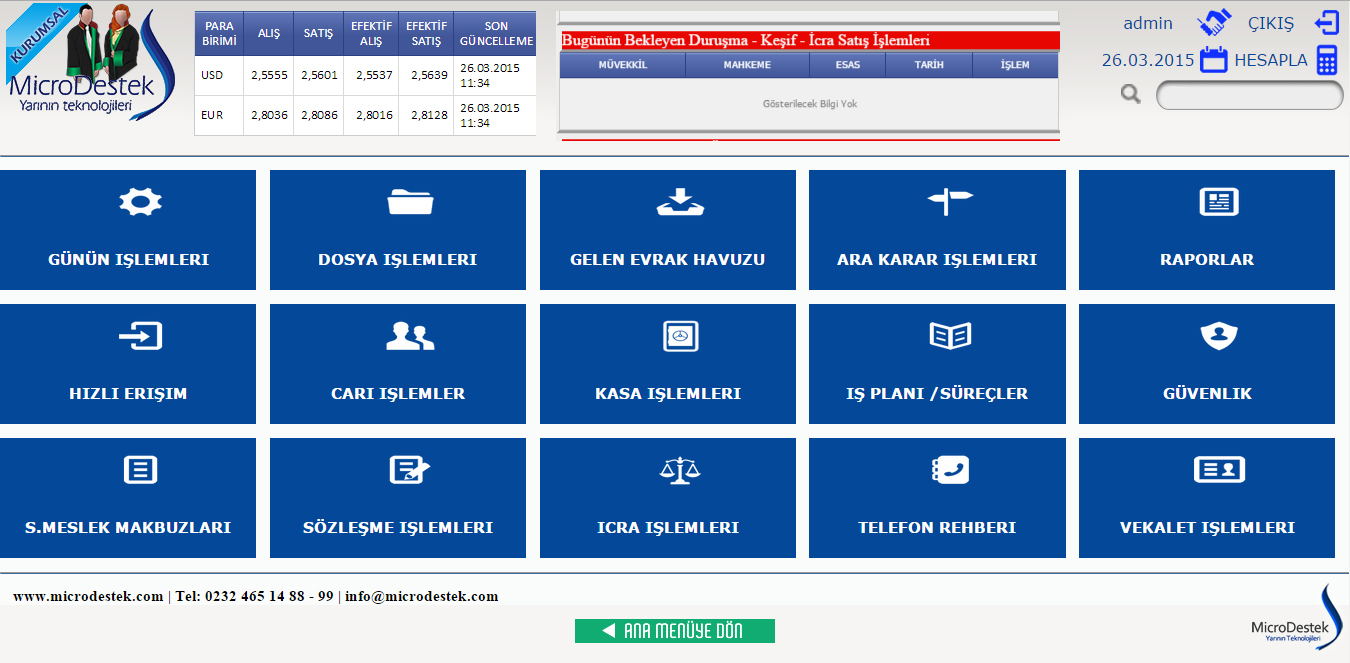Click the safe icon for Kasa İşlemleri

click(x=680, y=336)
